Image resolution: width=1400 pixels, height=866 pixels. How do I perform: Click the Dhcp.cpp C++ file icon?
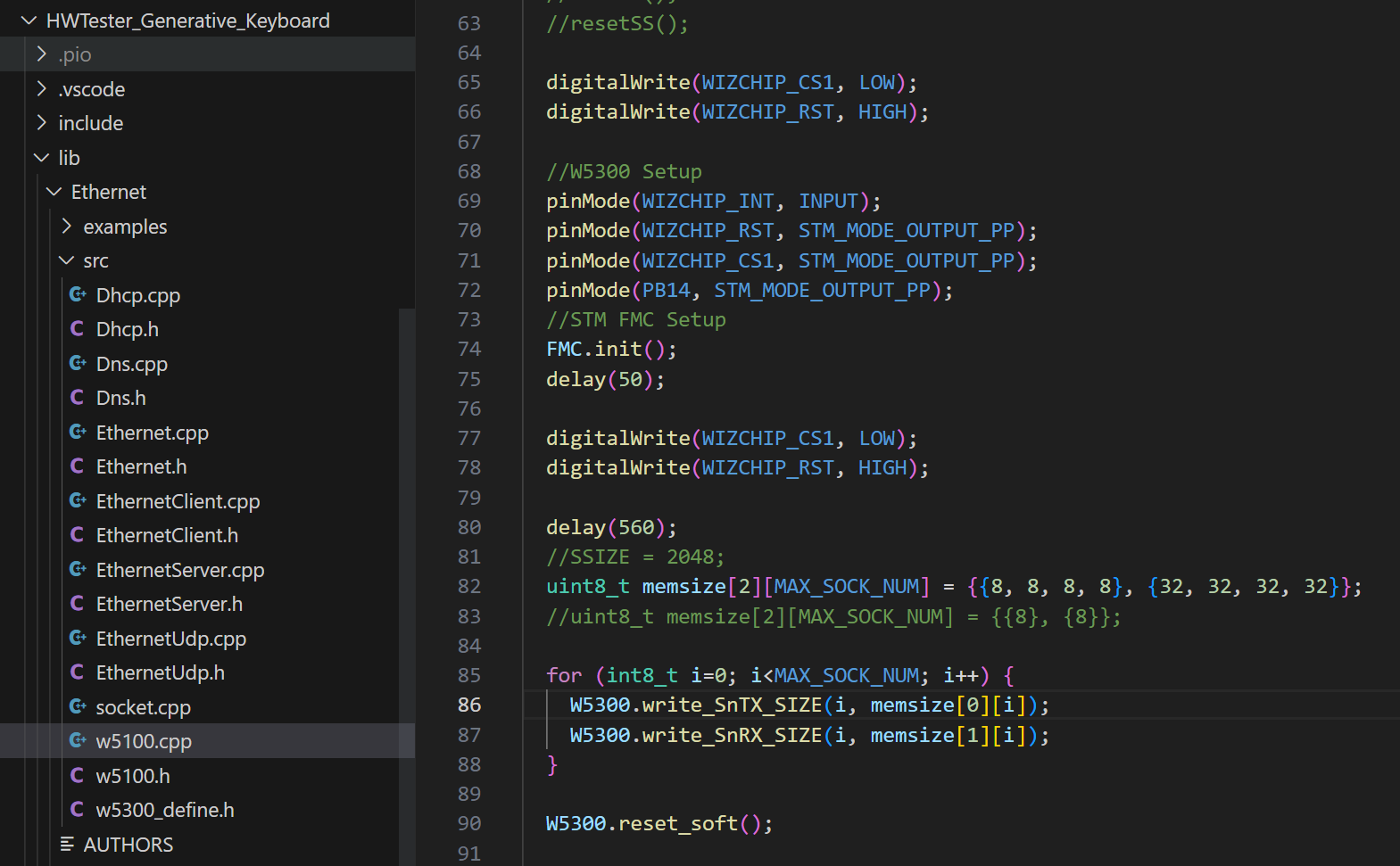78,294
